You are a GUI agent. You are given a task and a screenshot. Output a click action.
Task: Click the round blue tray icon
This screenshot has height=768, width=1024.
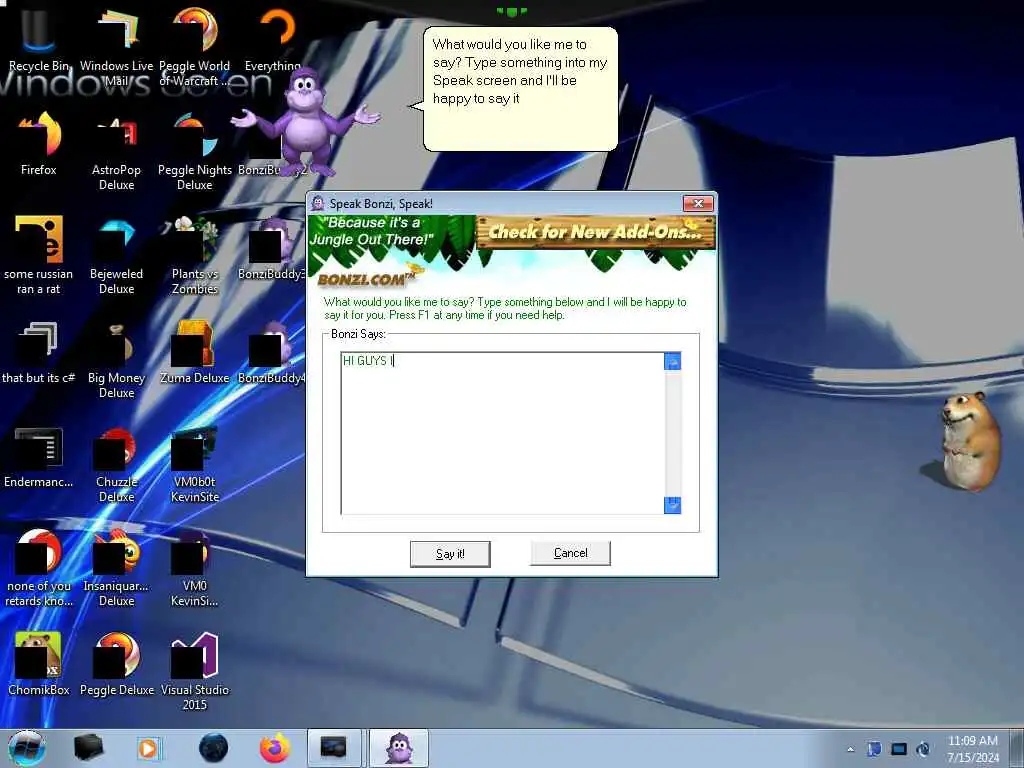pos(923,749)
